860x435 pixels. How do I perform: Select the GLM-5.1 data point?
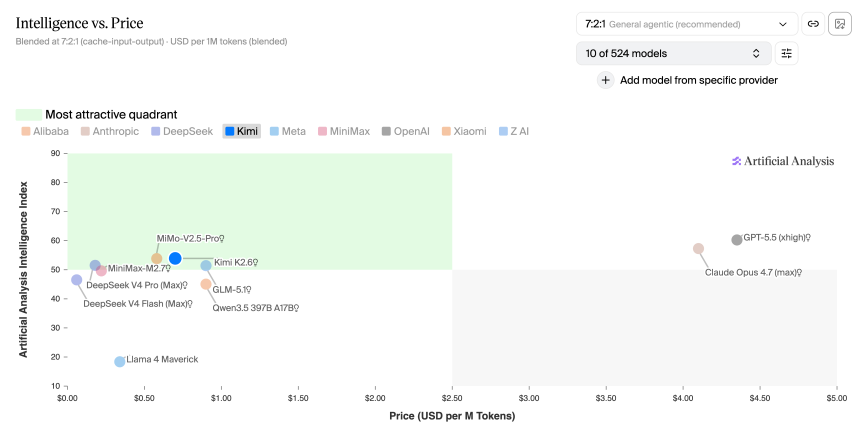206,265
